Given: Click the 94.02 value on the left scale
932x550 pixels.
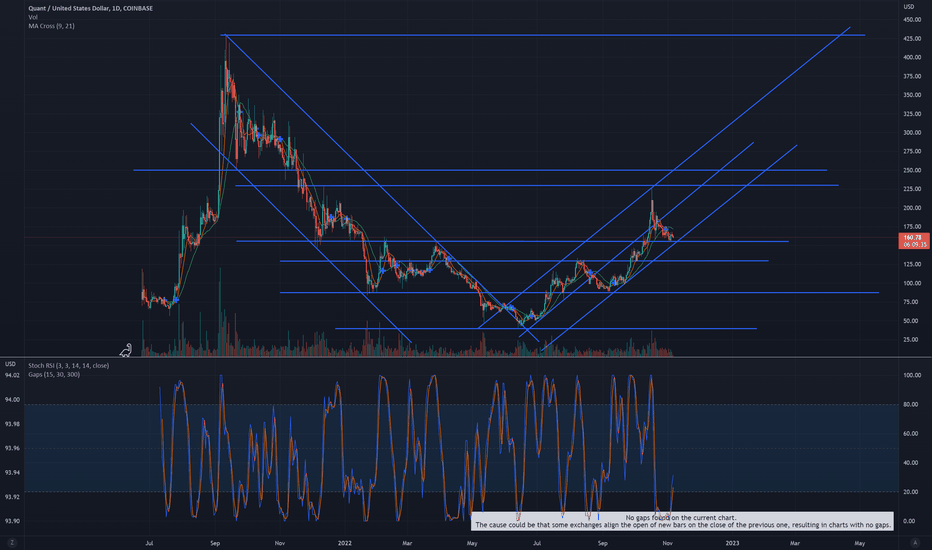Looking at the screenshot, I should tap(12, 375).
